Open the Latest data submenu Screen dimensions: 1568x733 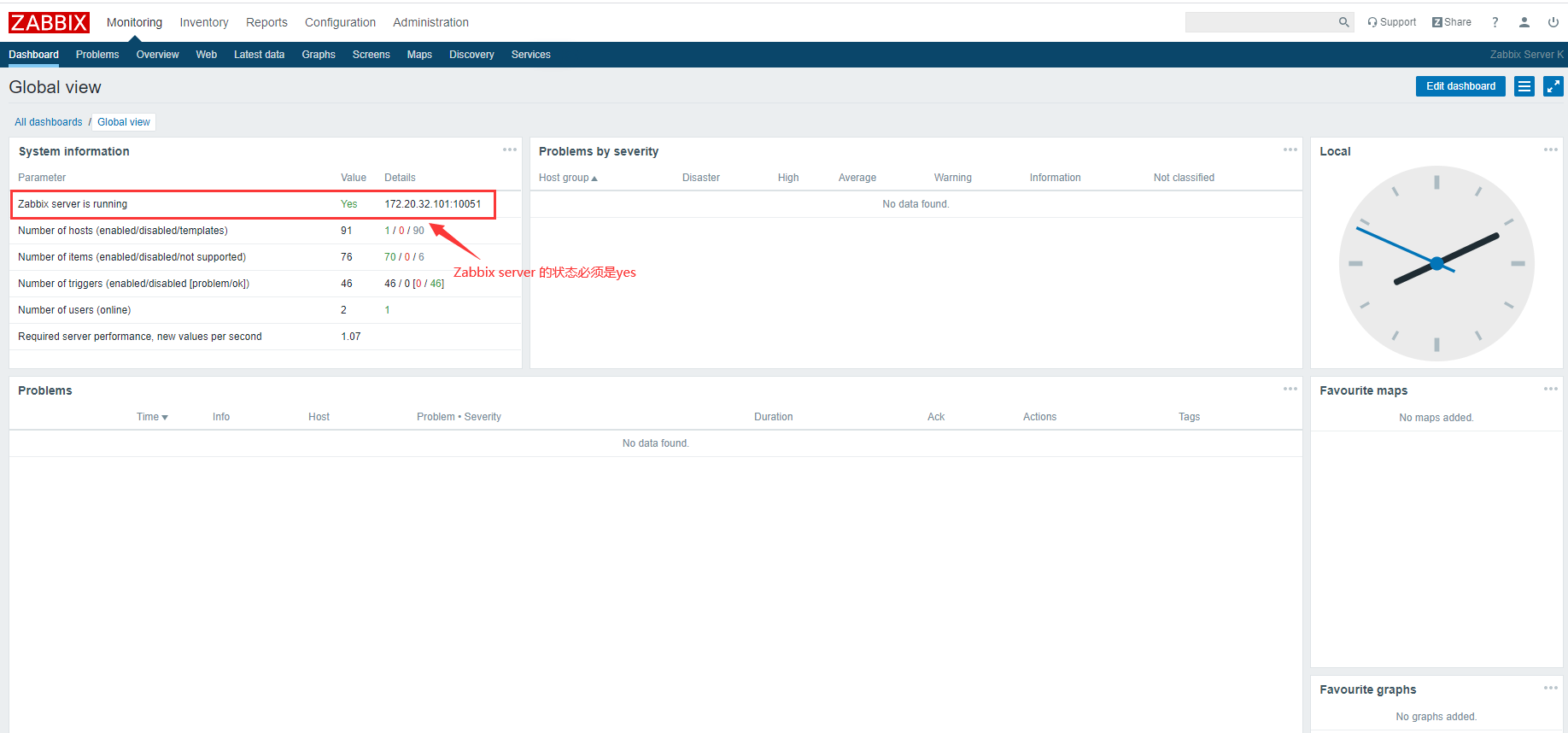(x=259, y=55)
